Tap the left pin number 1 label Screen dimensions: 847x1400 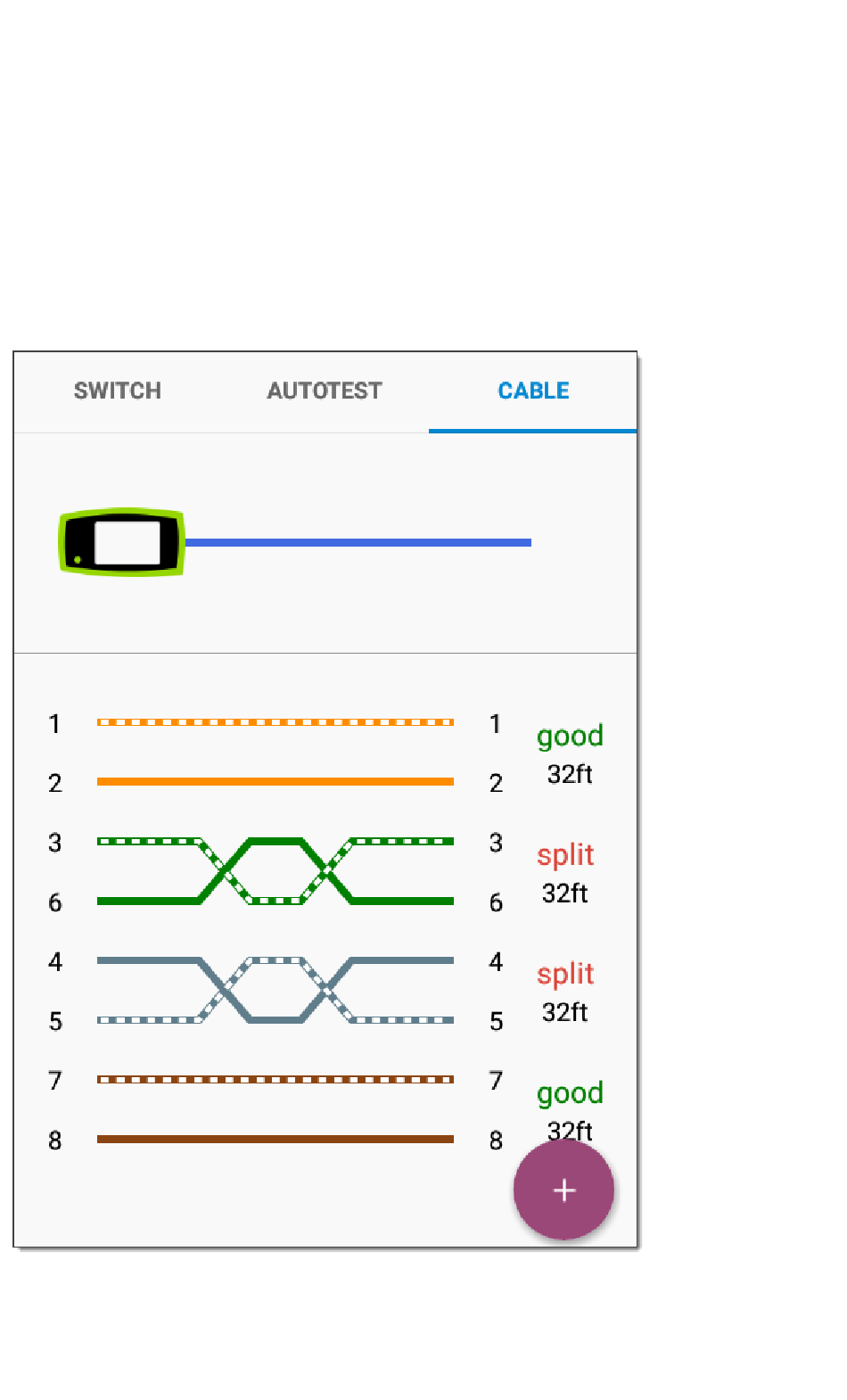[x=54, y=723]
